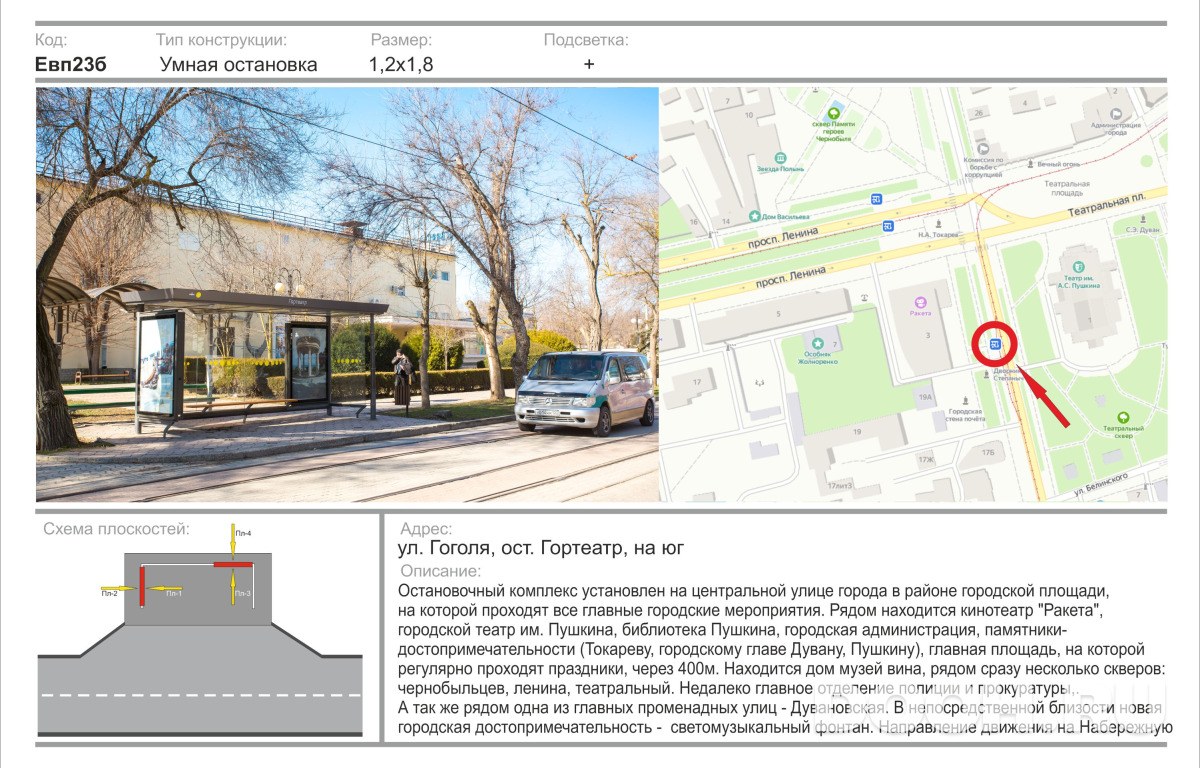Select the Ракета cinema icon
This screenshot has height=768, width=1200.
click(x=920, y=302)
